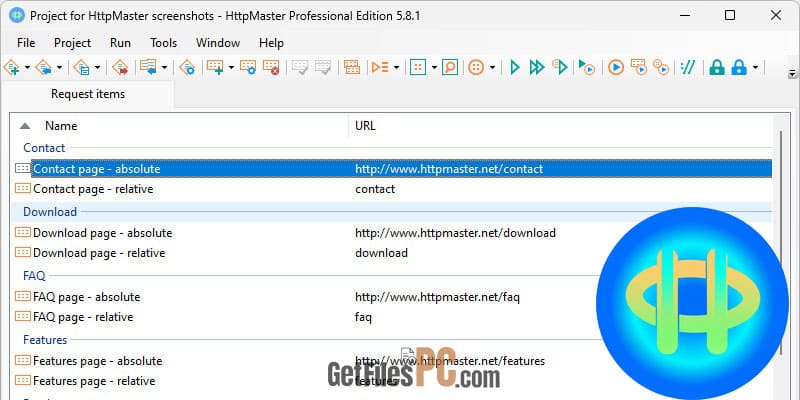Expand dropdown arrow beside save project icon
Screen dimensions: 800x400
point(97,67)
